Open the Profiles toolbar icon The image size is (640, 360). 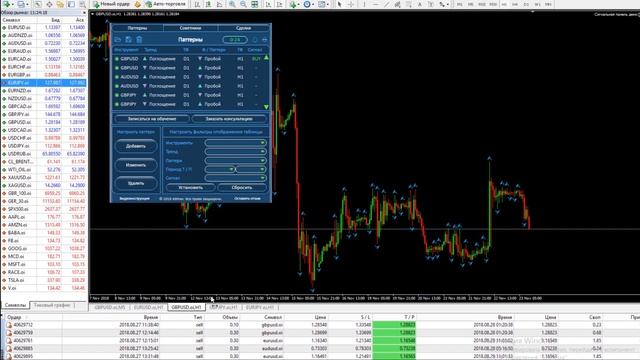pyautogui.click(x=21, y=4)
